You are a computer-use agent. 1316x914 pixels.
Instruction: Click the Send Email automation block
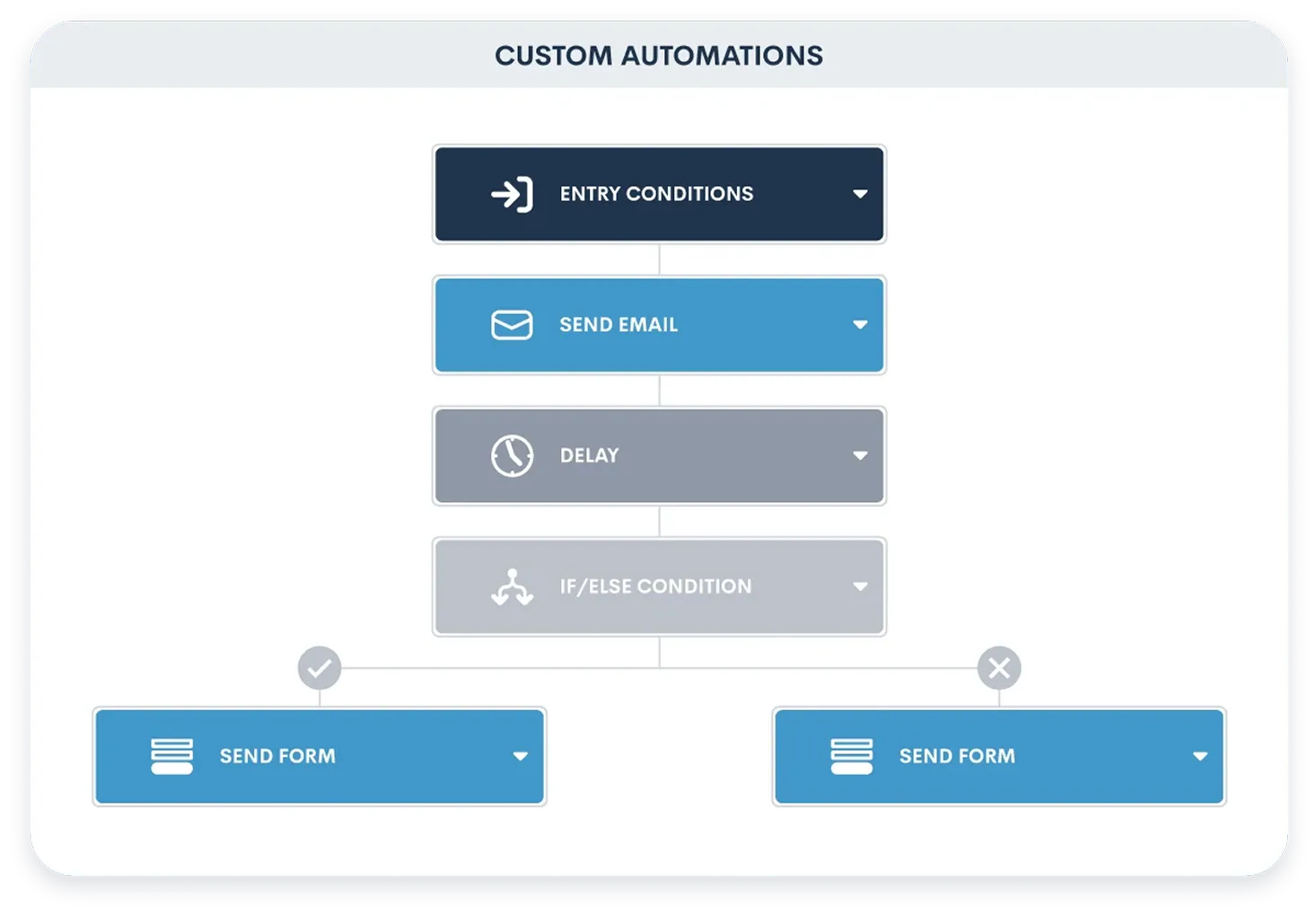(x=658, y=325)
